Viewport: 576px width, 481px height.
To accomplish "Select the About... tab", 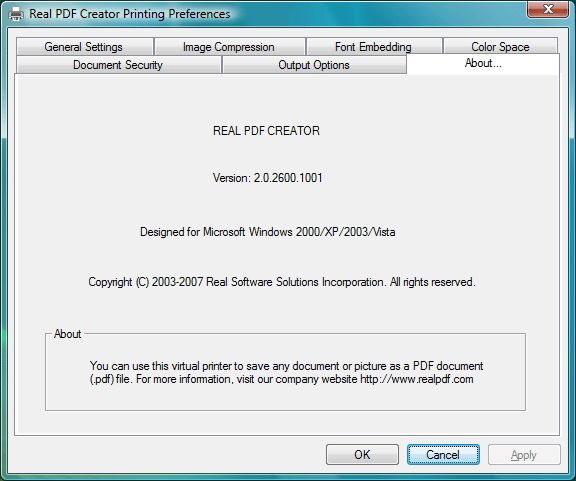I will (x=483, y=64).
